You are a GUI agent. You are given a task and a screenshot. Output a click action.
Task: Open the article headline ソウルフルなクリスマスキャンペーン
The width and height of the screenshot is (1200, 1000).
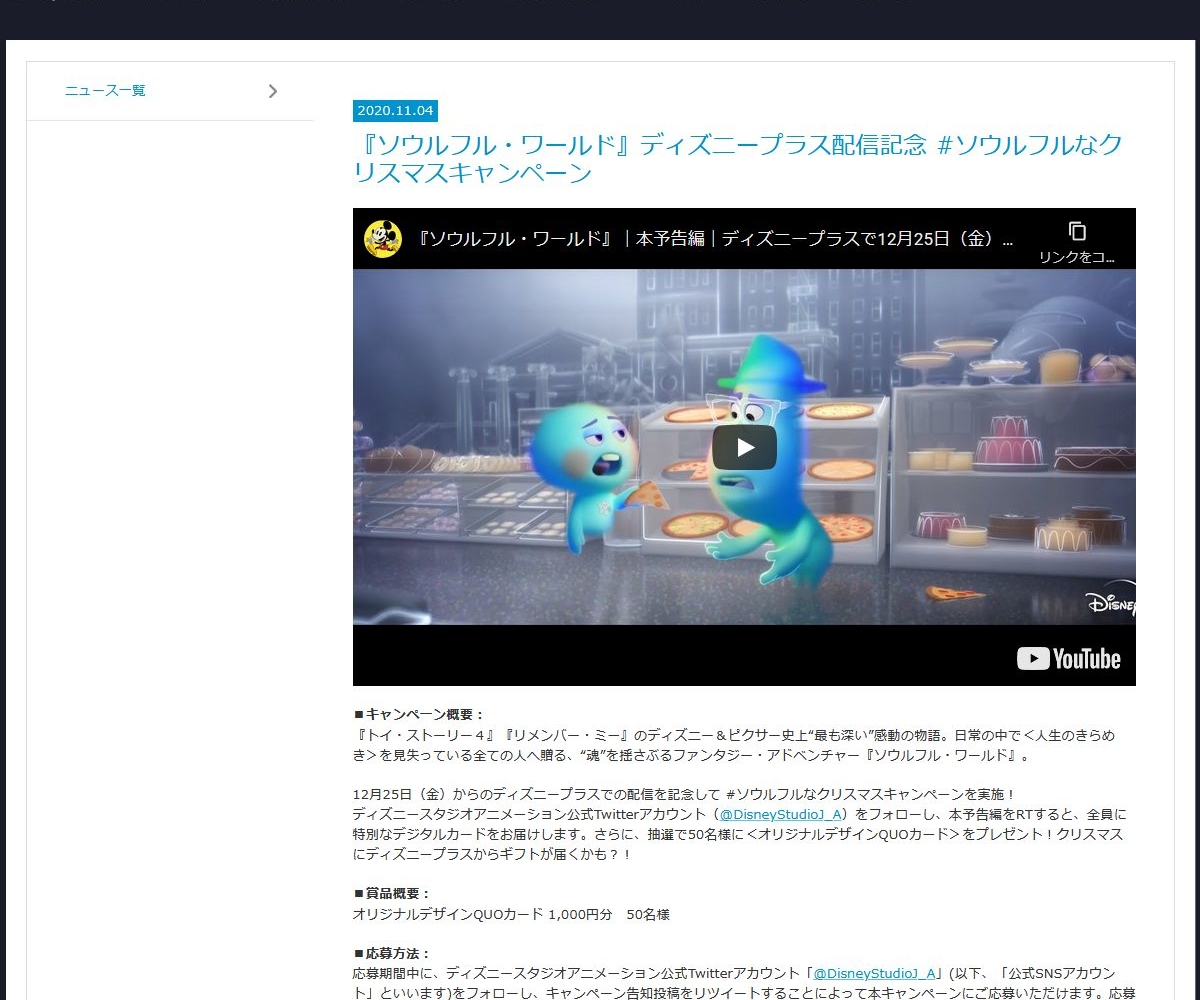738,159
